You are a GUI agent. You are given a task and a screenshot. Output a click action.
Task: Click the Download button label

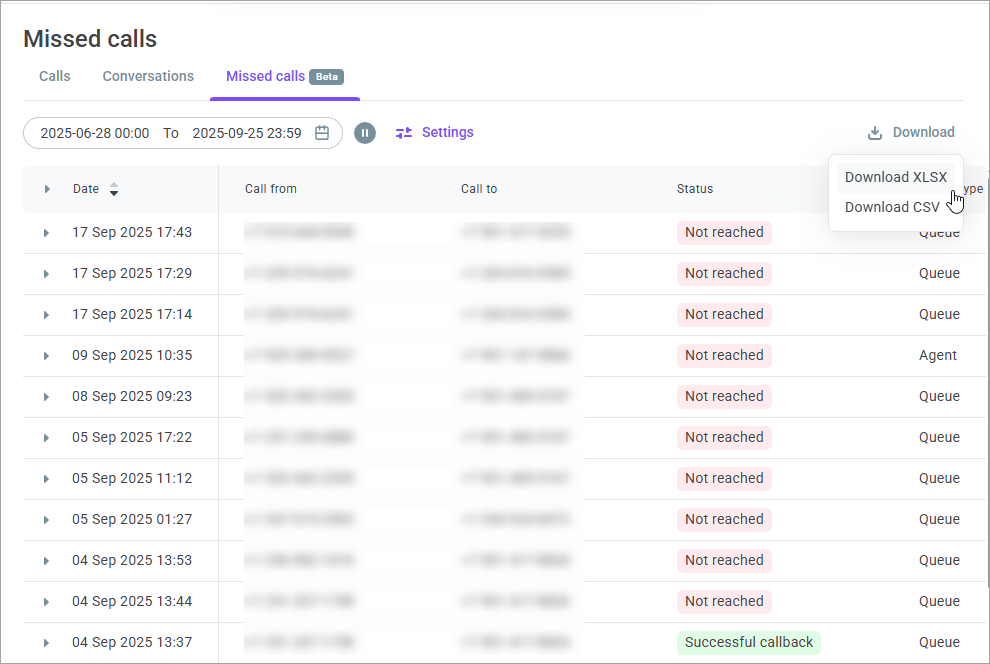pos(923,132)
